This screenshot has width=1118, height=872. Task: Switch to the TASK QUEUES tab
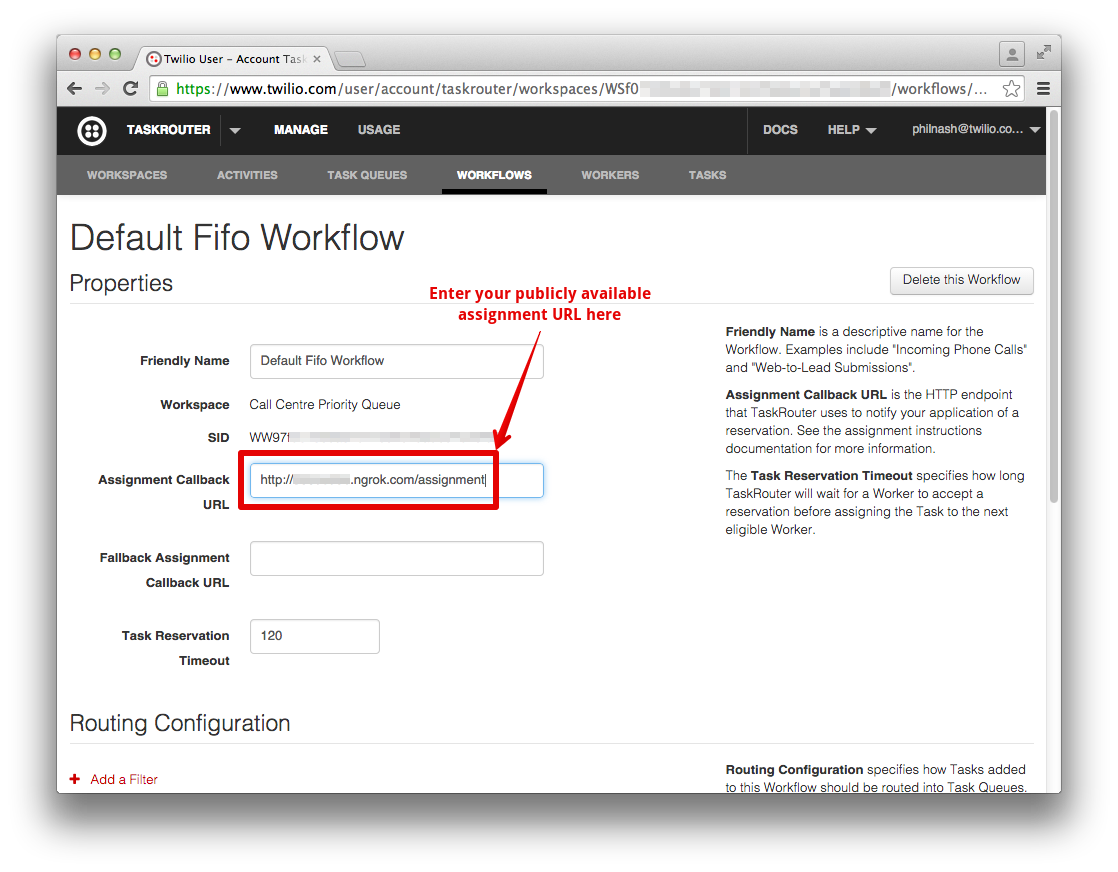tap(366, 175)
